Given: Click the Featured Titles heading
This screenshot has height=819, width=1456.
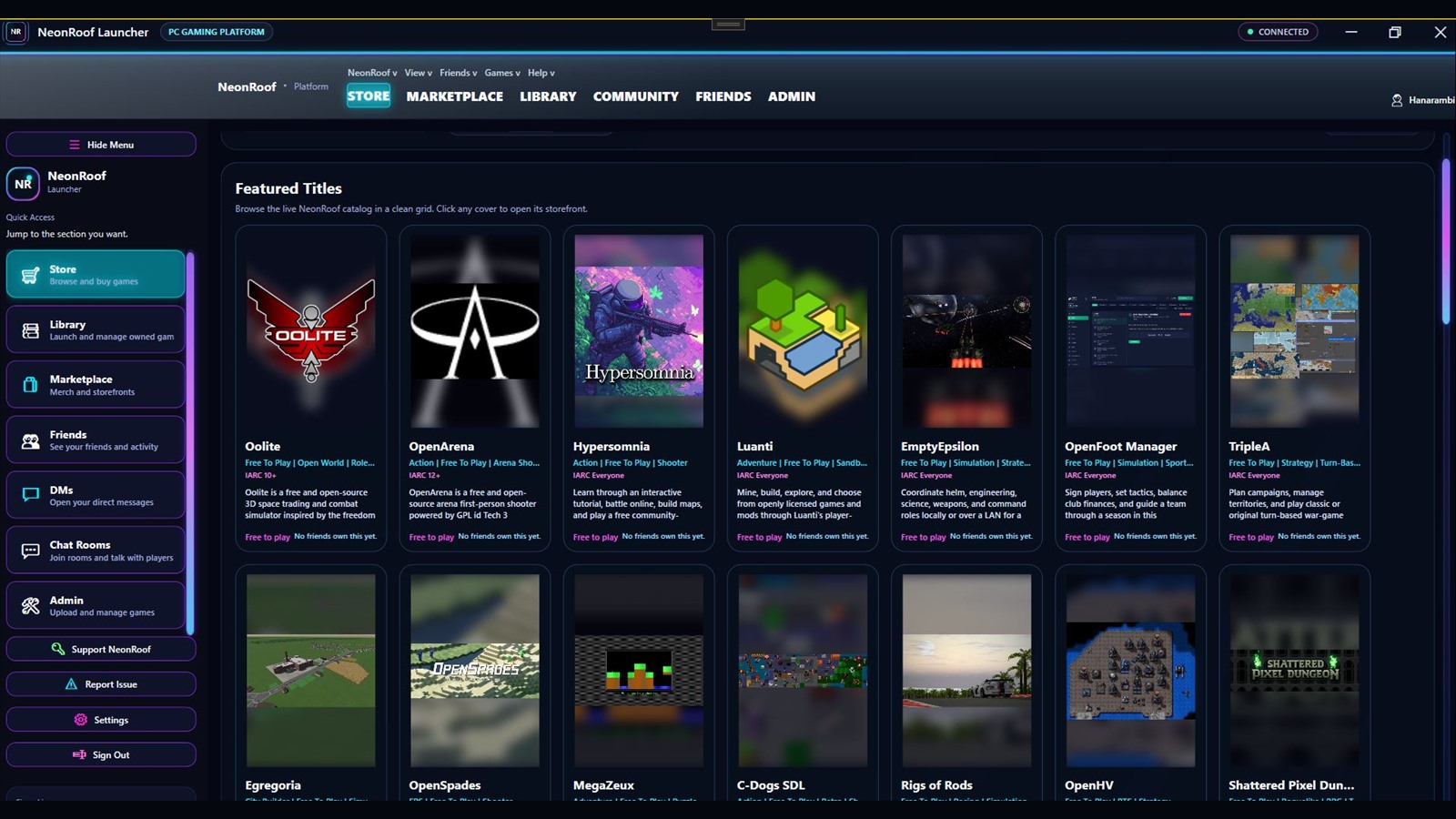Looking at the screenshot, I should point(288,188).
